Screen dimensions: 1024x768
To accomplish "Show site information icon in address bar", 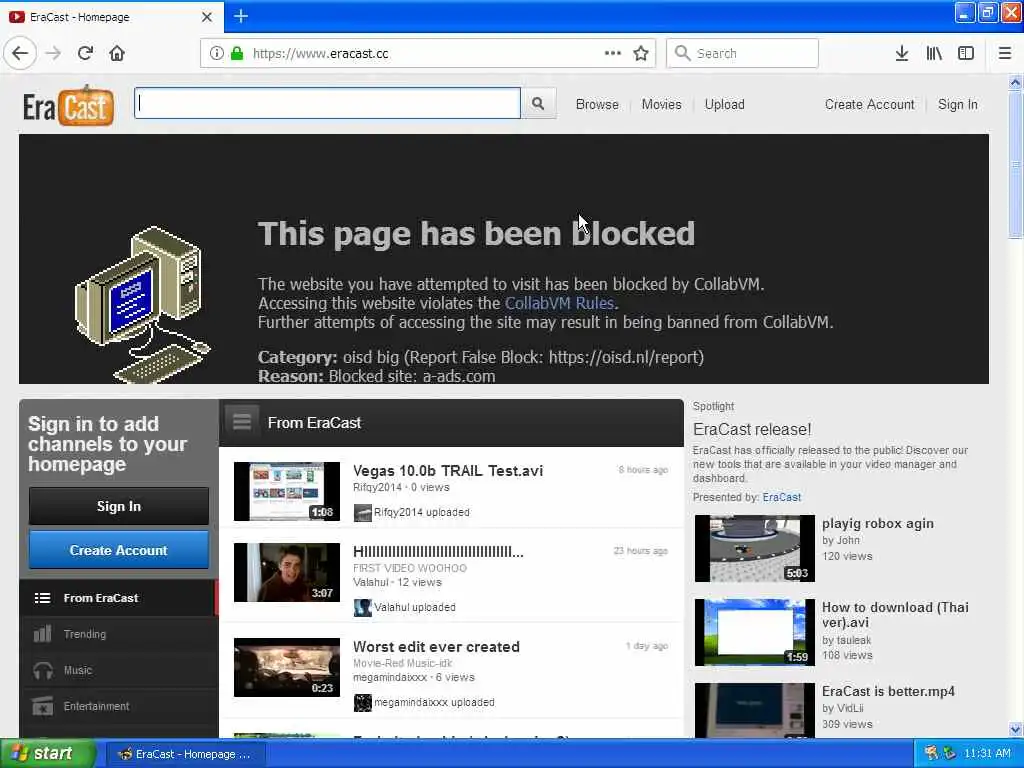I will click(216, 53).
